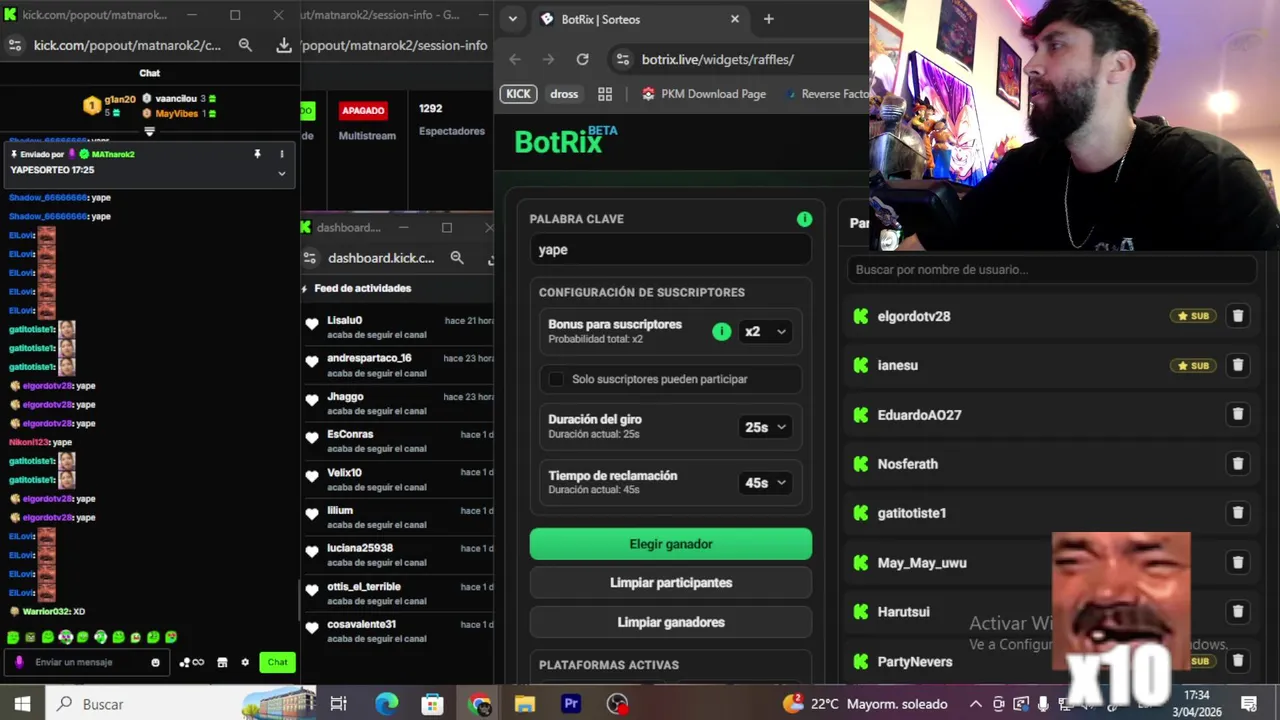Click the Palabra Clave field containing yape
The width and height of the screenshot is (1280, 720).
pyautogui.click(x=671, y=250)
